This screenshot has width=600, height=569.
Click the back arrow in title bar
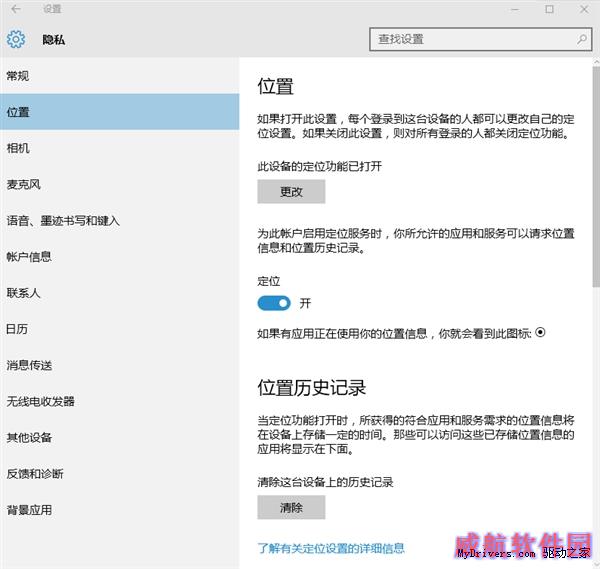click(16, 9)
